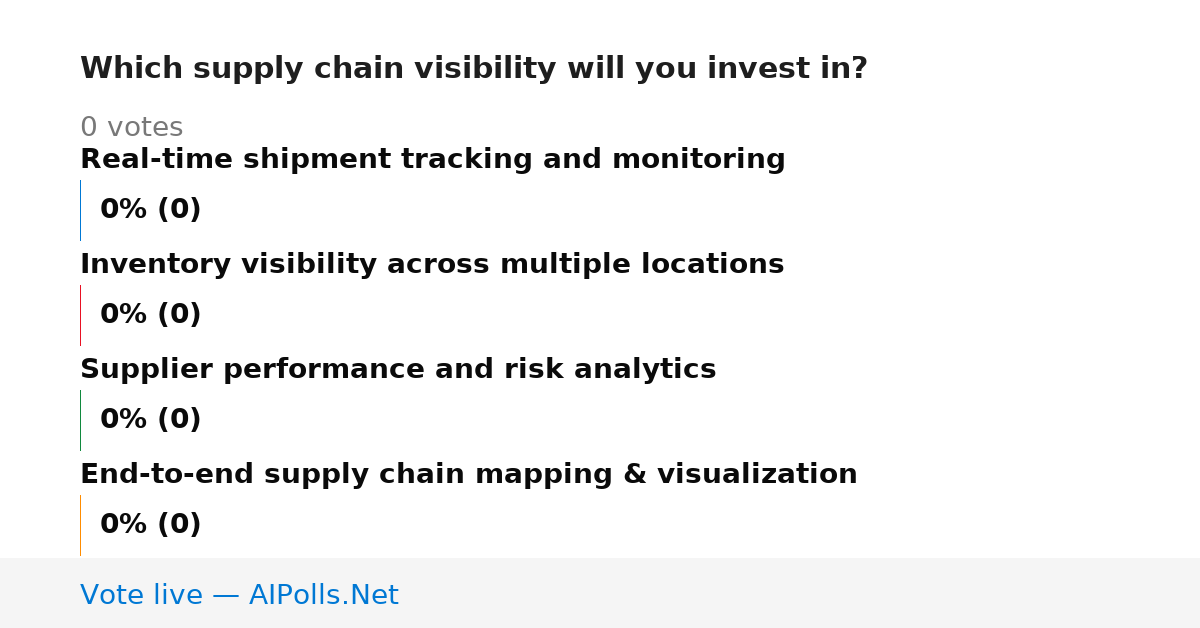Click the green result bar for supplier analytics
The image size is (1200, 628).
pos(80,420)
